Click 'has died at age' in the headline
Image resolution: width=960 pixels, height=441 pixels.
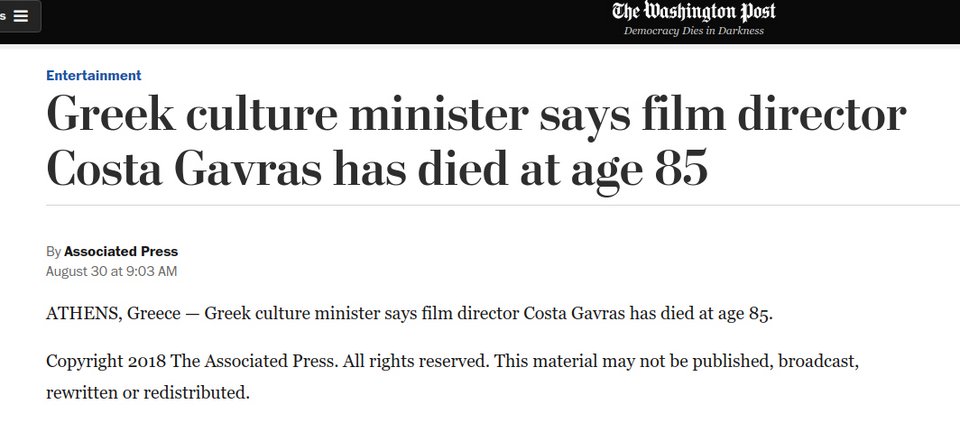click(x=487, y=168)
